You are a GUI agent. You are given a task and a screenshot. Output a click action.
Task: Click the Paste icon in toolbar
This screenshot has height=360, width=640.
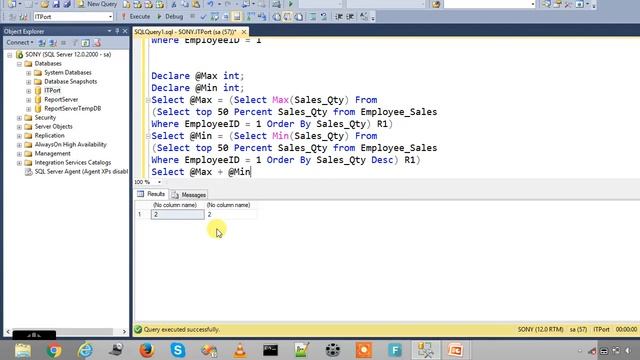196,4
